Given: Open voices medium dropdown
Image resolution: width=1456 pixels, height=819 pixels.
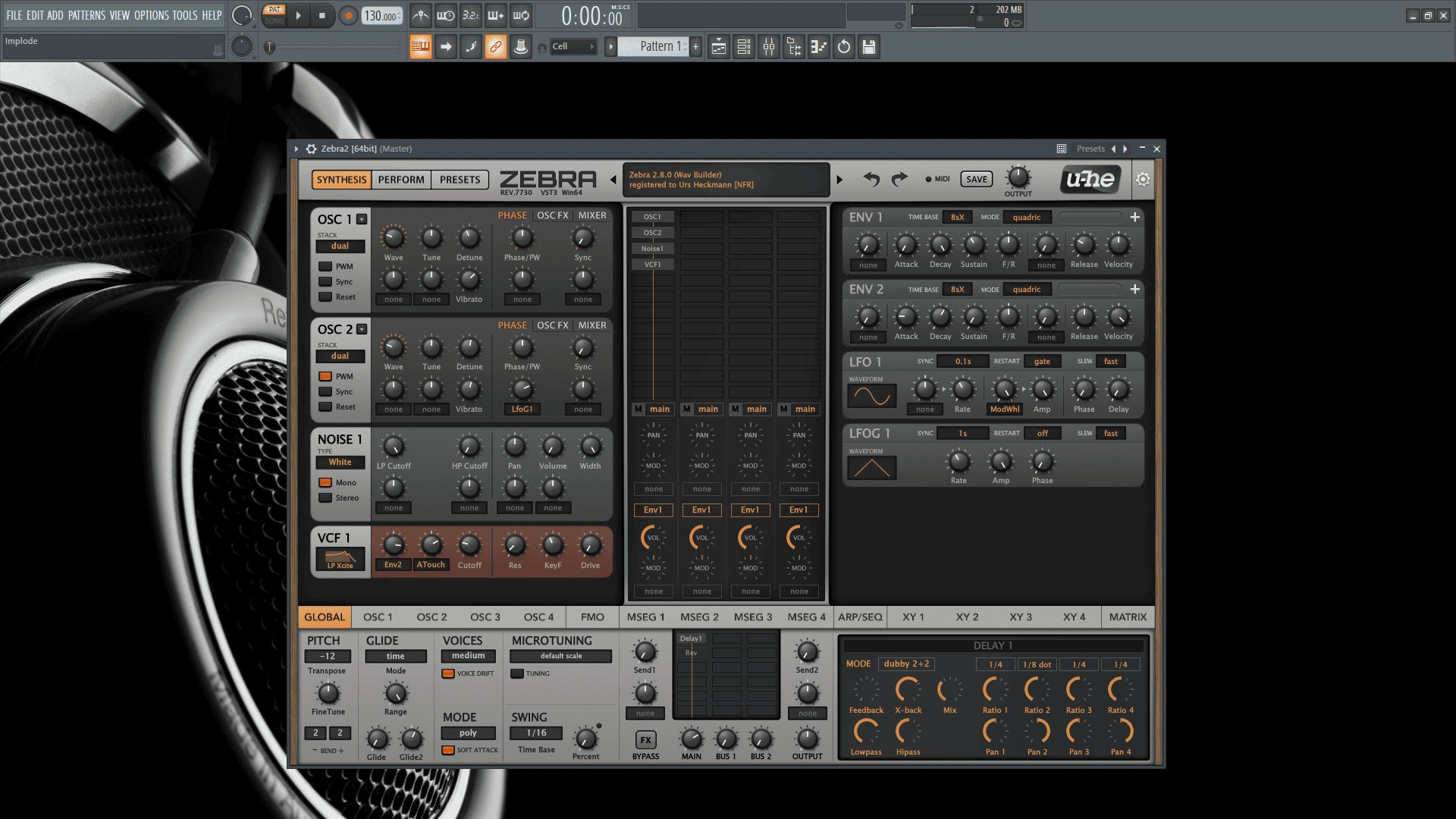Looking at the screenshot, I should (x=469, y=656).
